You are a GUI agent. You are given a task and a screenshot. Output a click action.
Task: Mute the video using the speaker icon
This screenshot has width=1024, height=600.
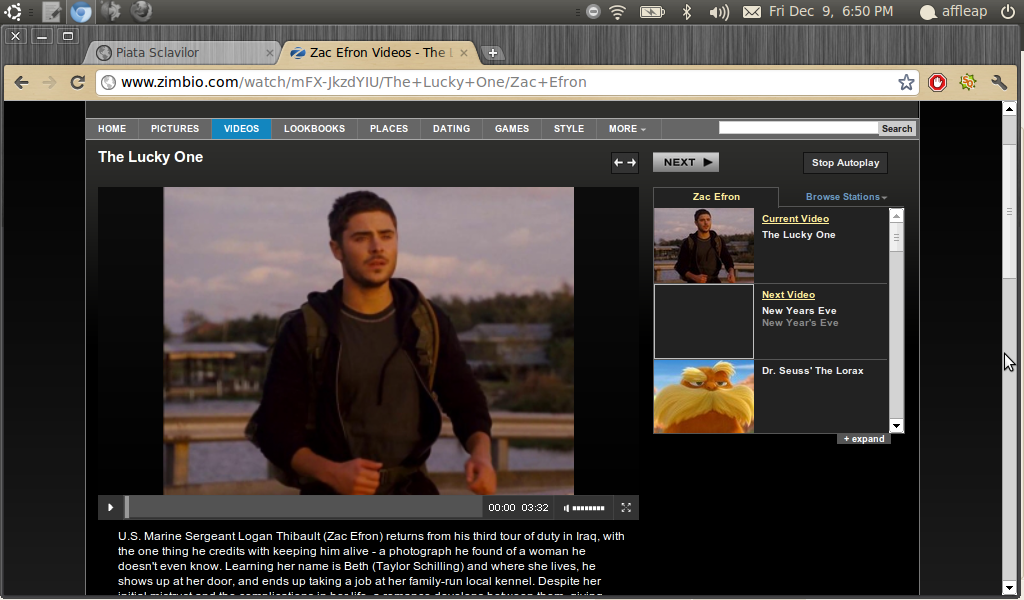click(566, 508)
